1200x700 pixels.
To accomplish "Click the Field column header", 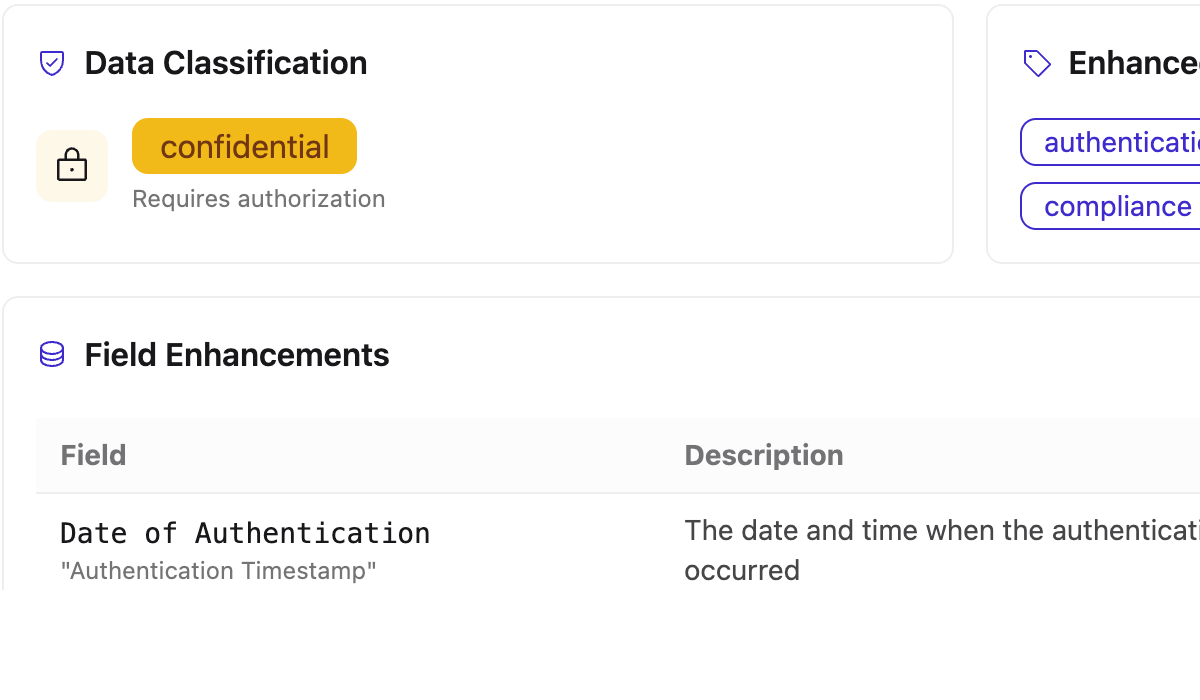I will coord(93,455).
